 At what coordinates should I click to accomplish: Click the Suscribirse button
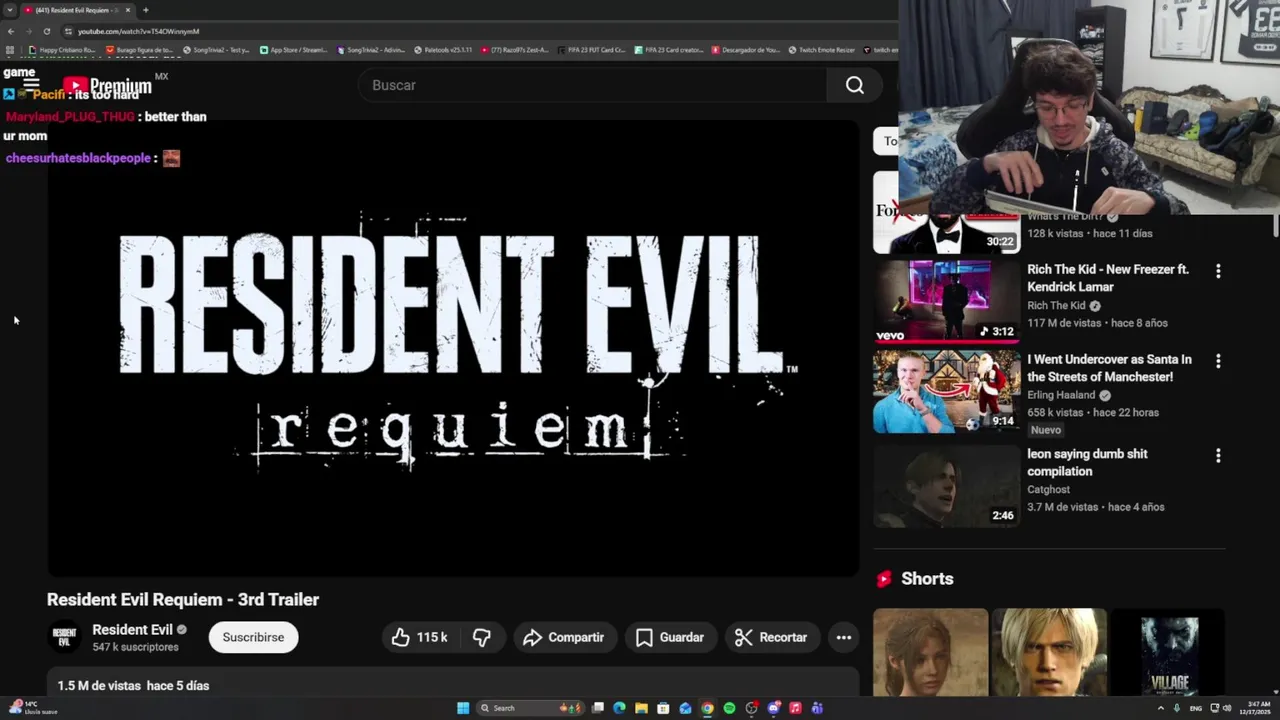tap(253, 637)
